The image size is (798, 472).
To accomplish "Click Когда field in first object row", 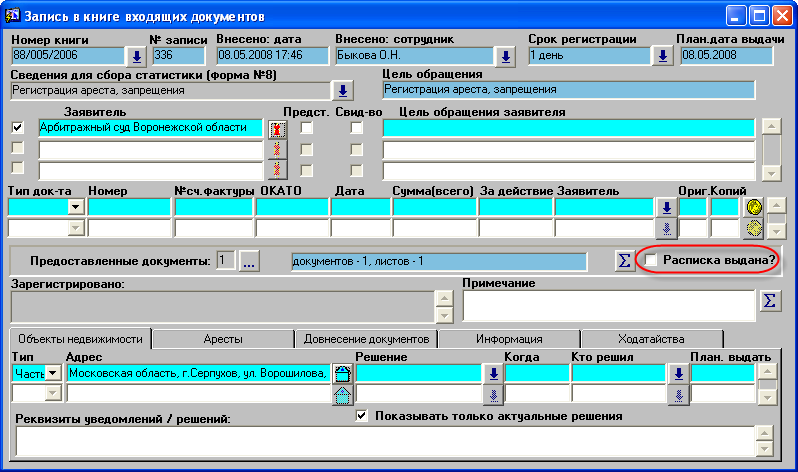I will (x=537, y=374).
